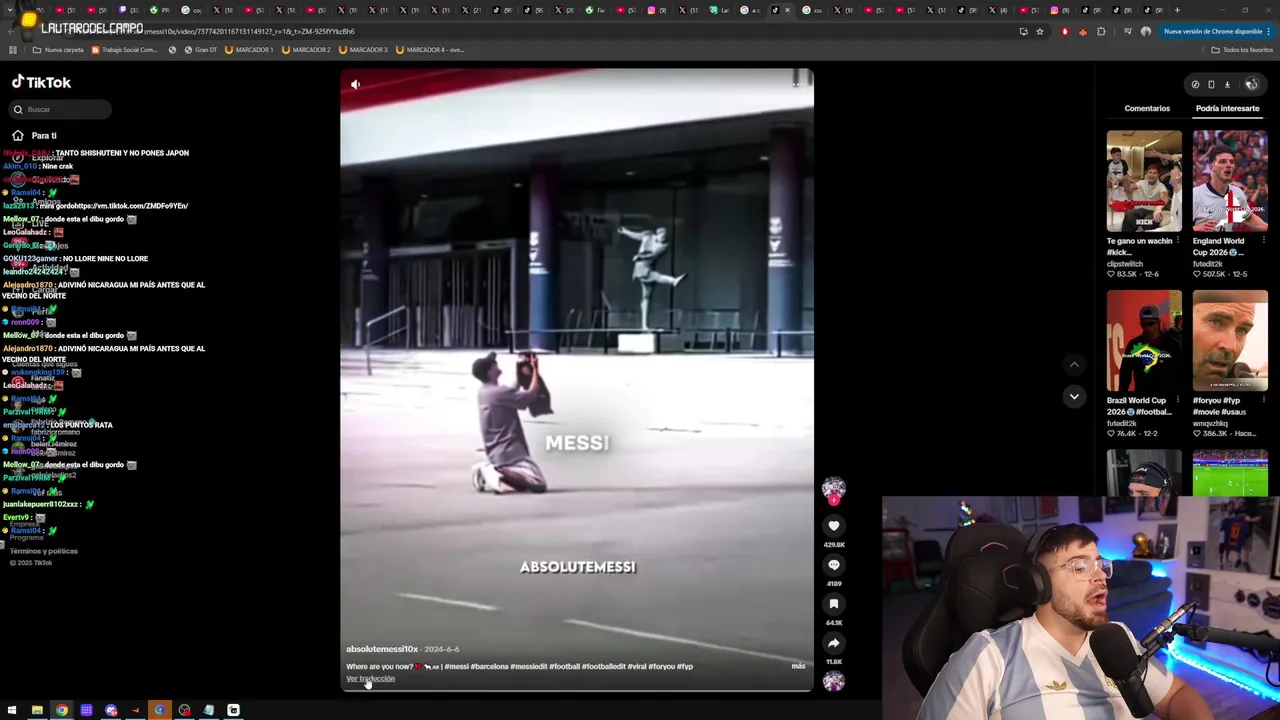
Task: Visit wmqvzhkq profile link
Action: click(x=1211, y=424)
